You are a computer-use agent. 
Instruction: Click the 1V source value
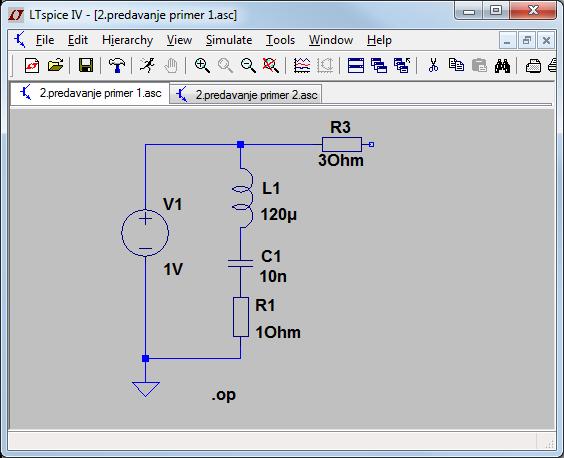[173, 269]
